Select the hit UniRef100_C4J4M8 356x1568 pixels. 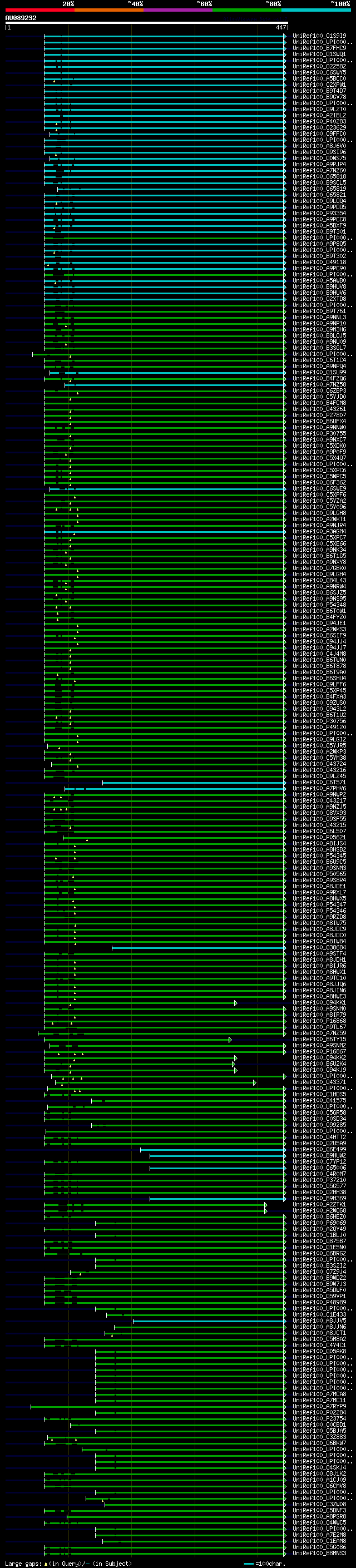[x=319, y=654]
